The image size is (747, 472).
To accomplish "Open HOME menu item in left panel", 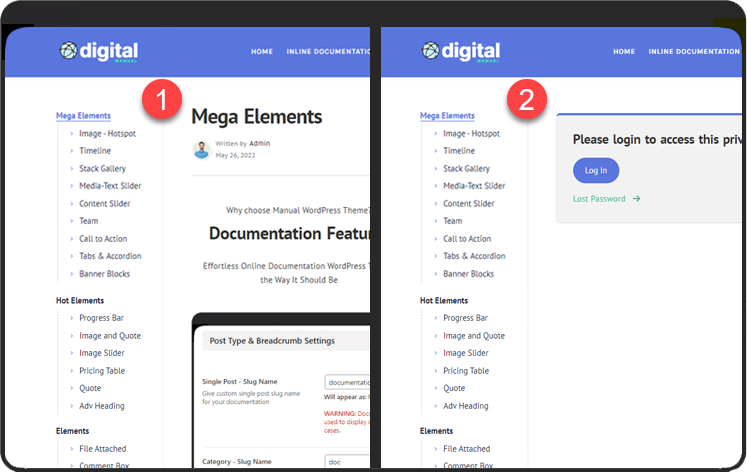I will click(x=262, y=52).
